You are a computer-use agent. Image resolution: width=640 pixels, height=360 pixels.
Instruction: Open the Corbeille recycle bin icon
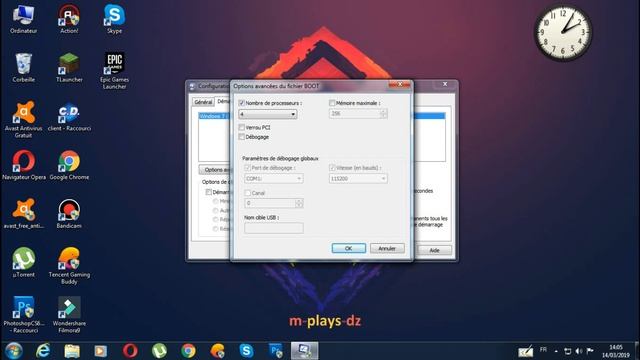(23, 68)
